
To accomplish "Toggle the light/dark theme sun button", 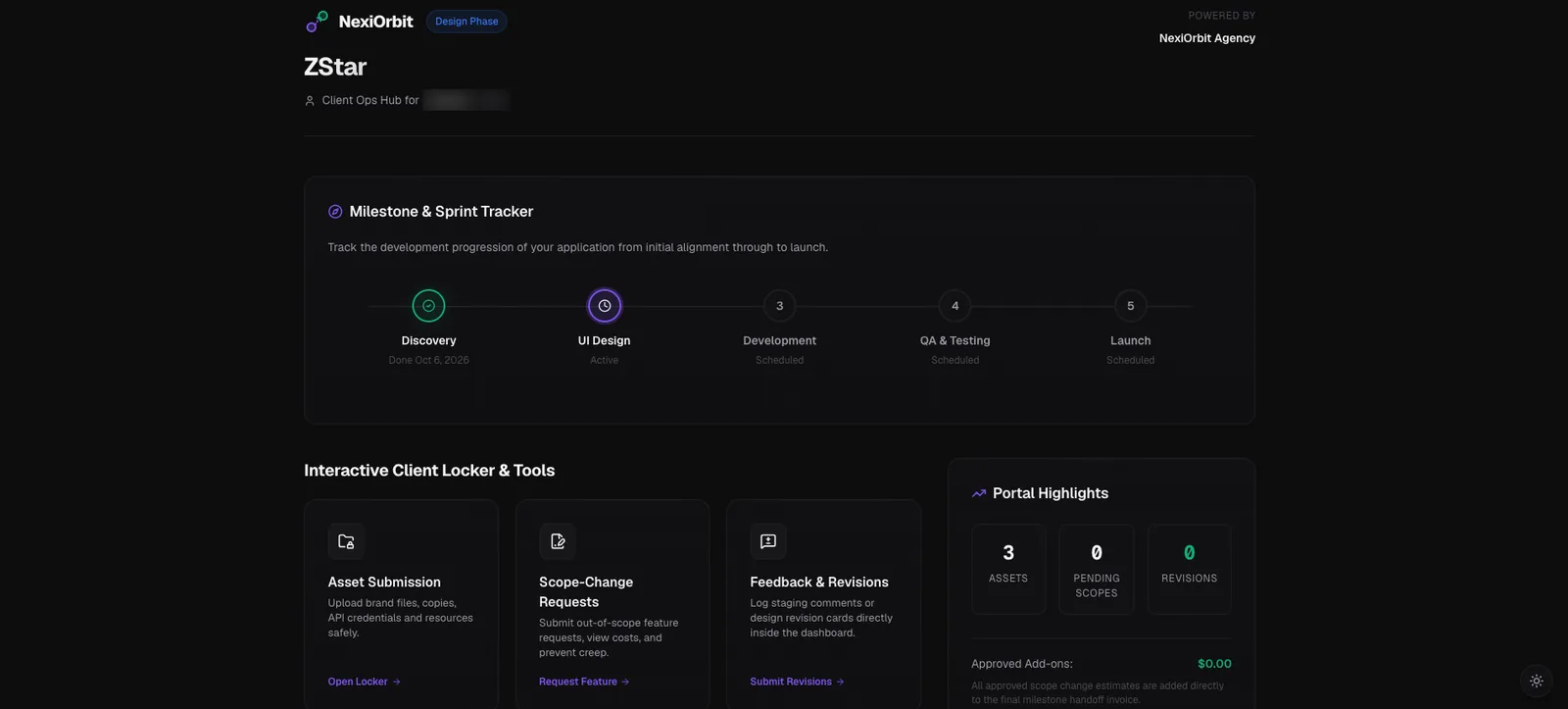I will pos(1536,681).
